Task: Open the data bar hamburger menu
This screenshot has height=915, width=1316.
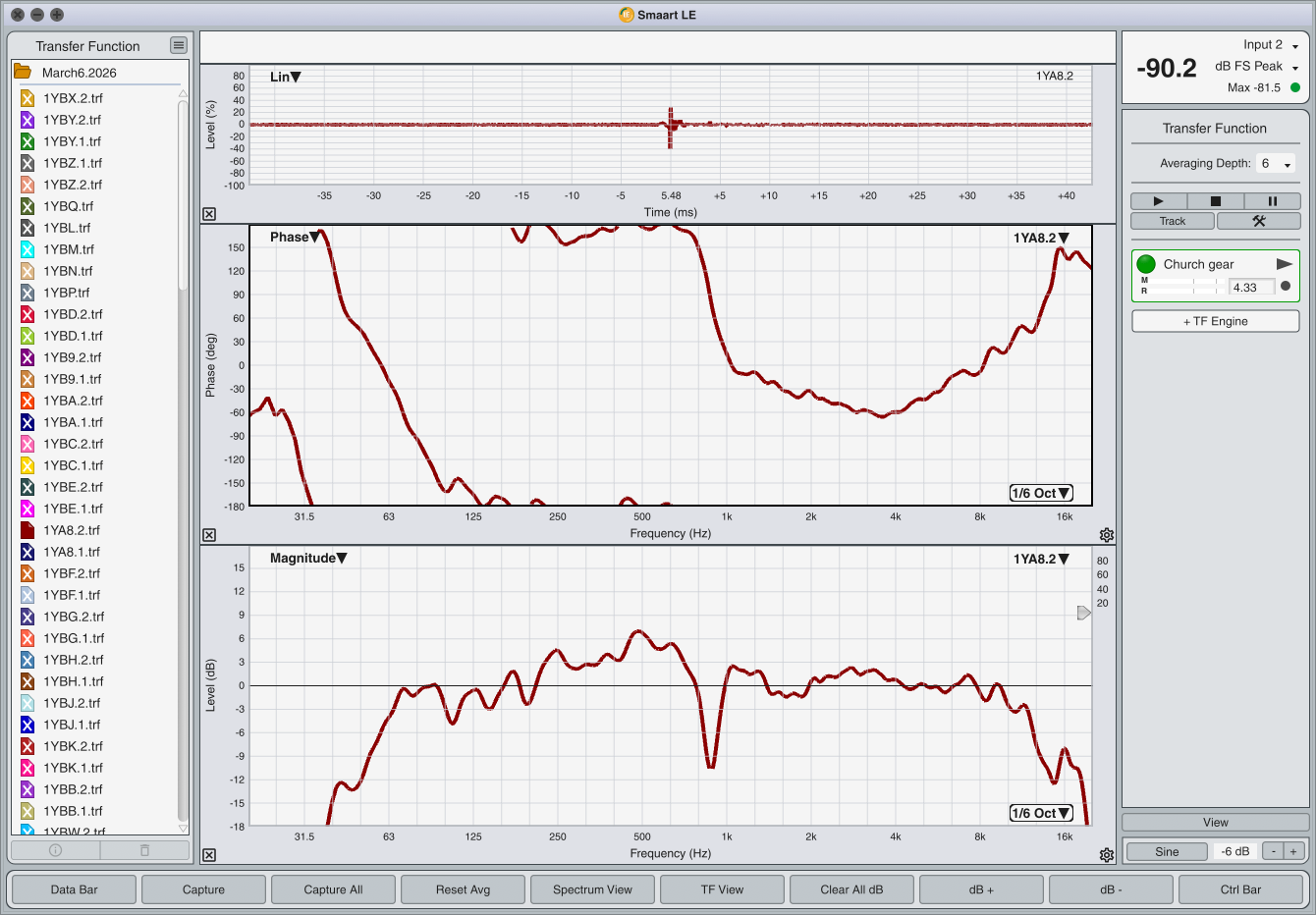Action: coord(178,45)
